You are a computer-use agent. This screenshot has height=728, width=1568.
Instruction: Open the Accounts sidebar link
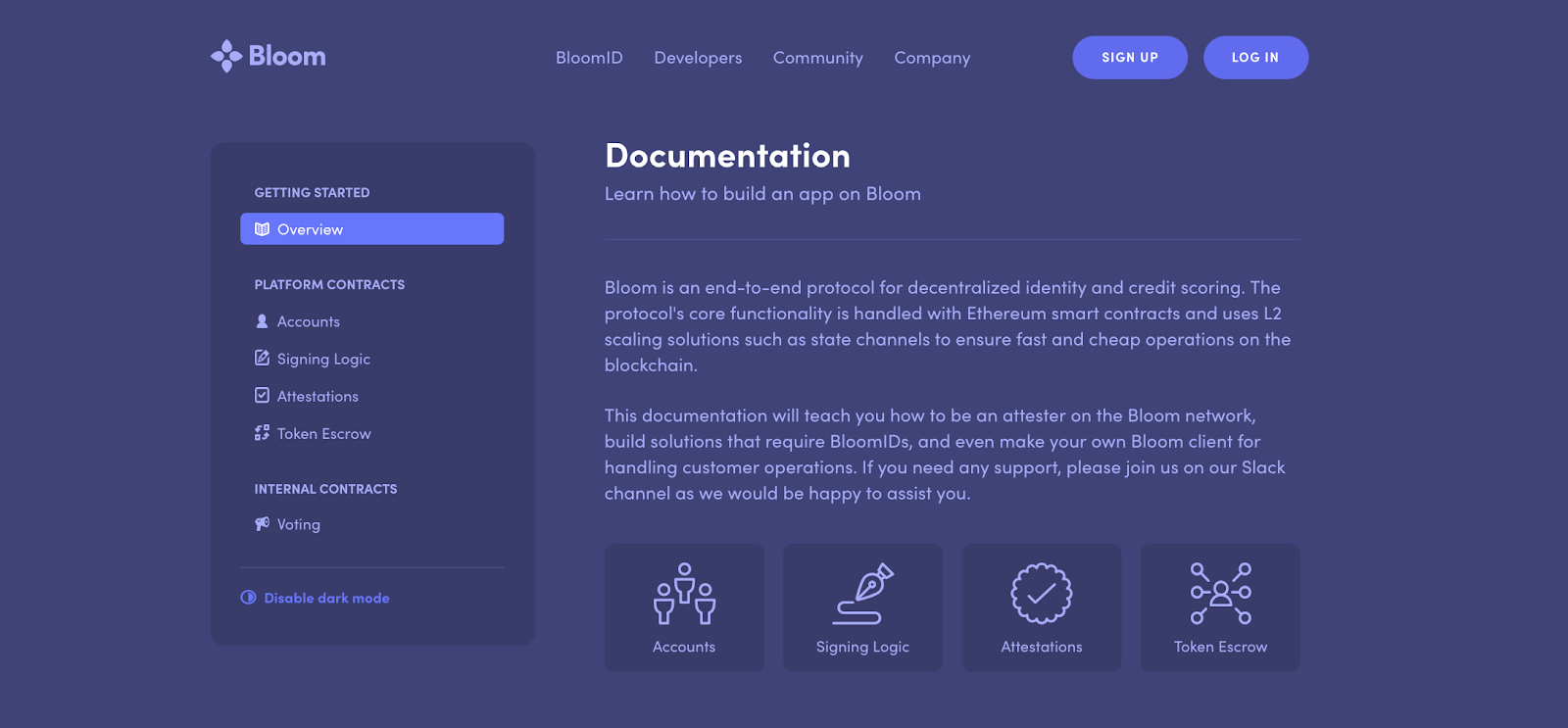308,321
